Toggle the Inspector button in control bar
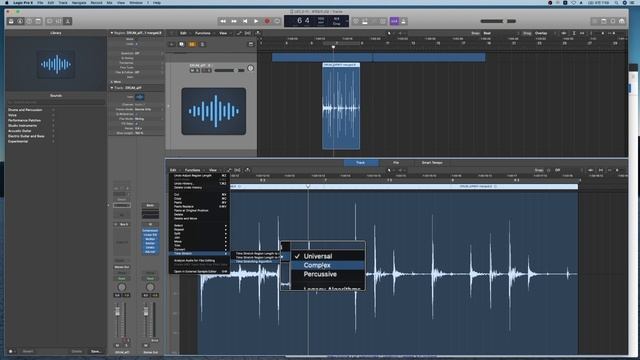The width and height of the screenshot is (640, 360). coord(20,21)
